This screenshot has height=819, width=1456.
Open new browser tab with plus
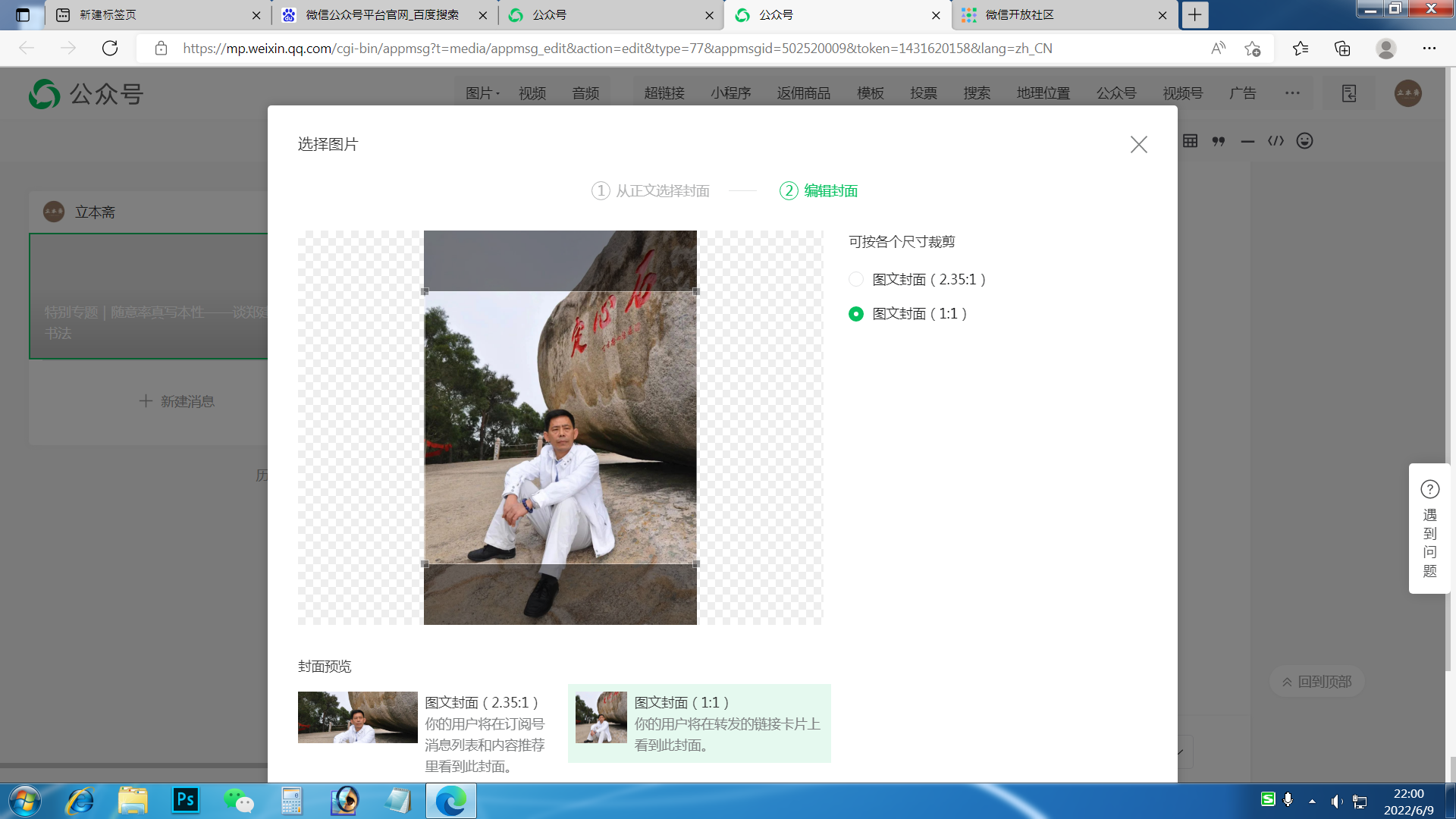pos(1194,15)
